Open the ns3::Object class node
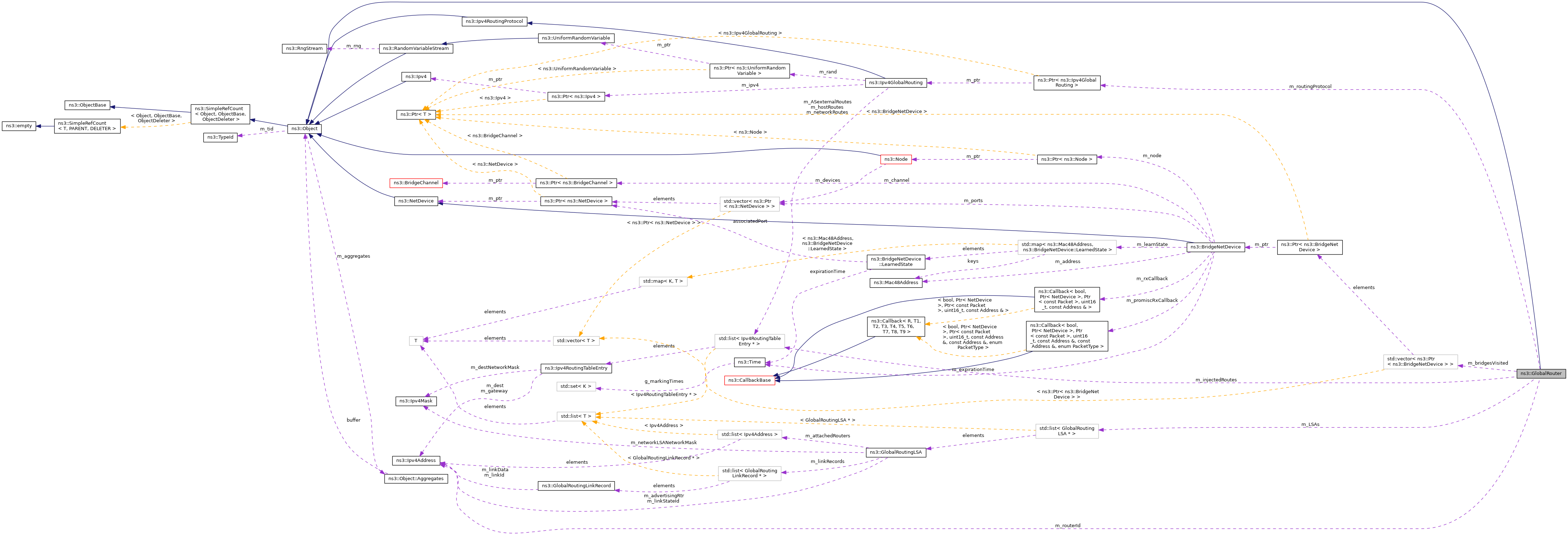The image size is (1568, 535). [x=304, y=128]
